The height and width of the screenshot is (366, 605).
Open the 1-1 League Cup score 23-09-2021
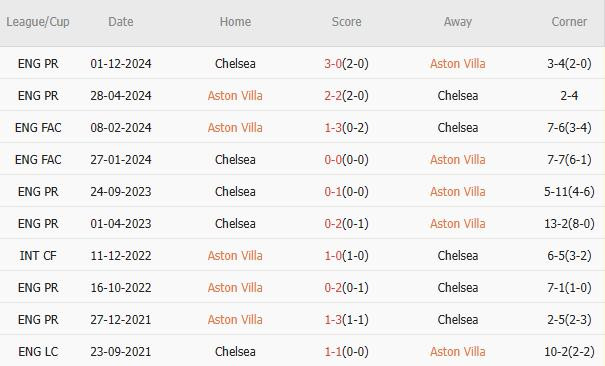point(333,352)
